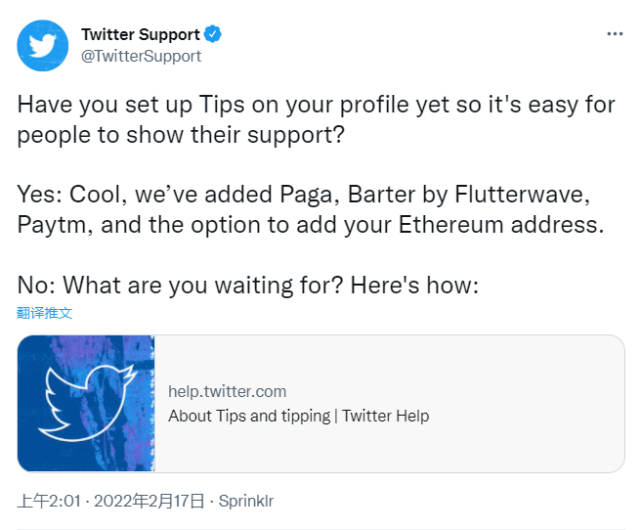Click the word "Paytm" in the tweet
Screen dimensions: 641x530
pos(54,225)
